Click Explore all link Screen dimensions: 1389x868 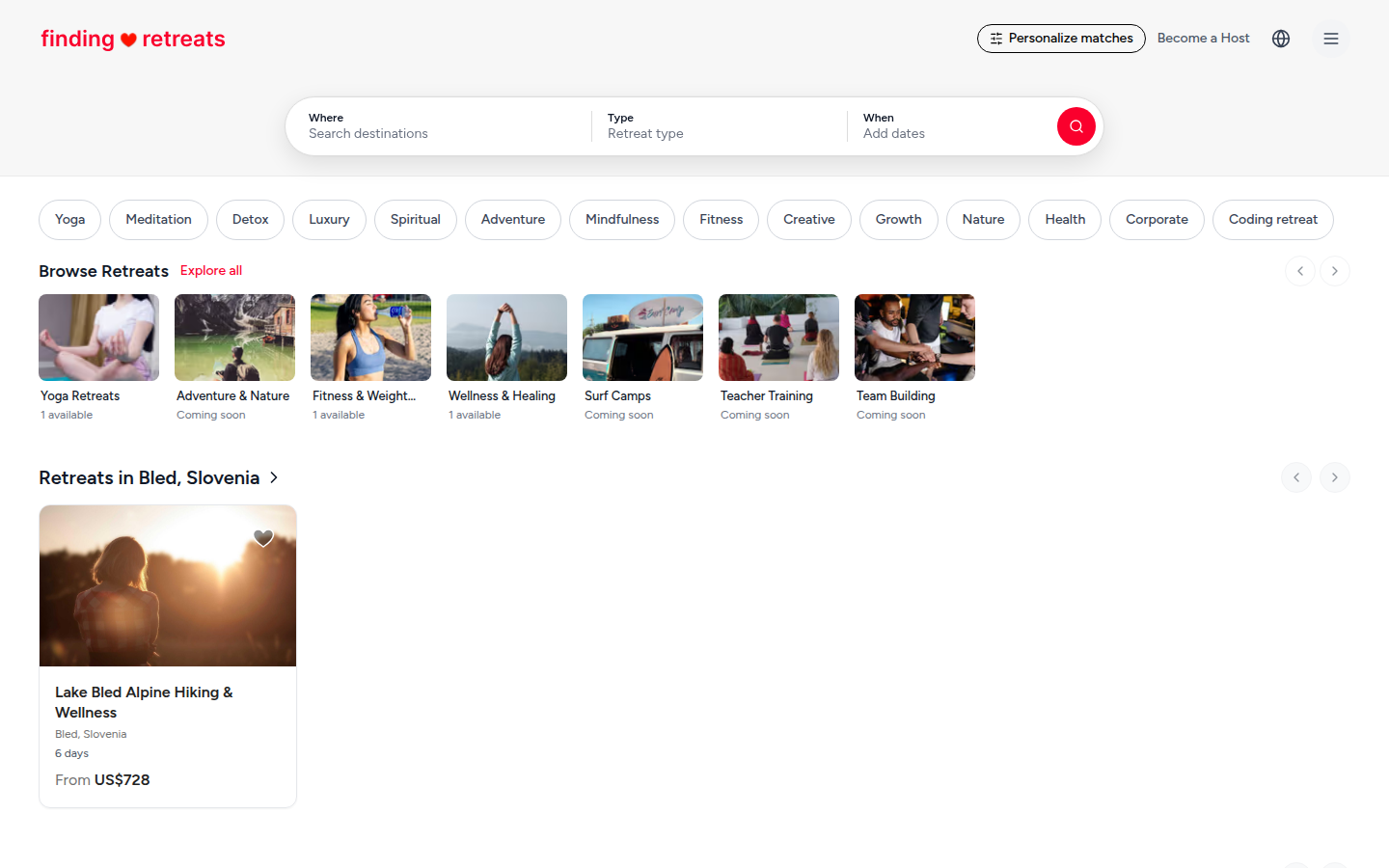coord(211,271)
